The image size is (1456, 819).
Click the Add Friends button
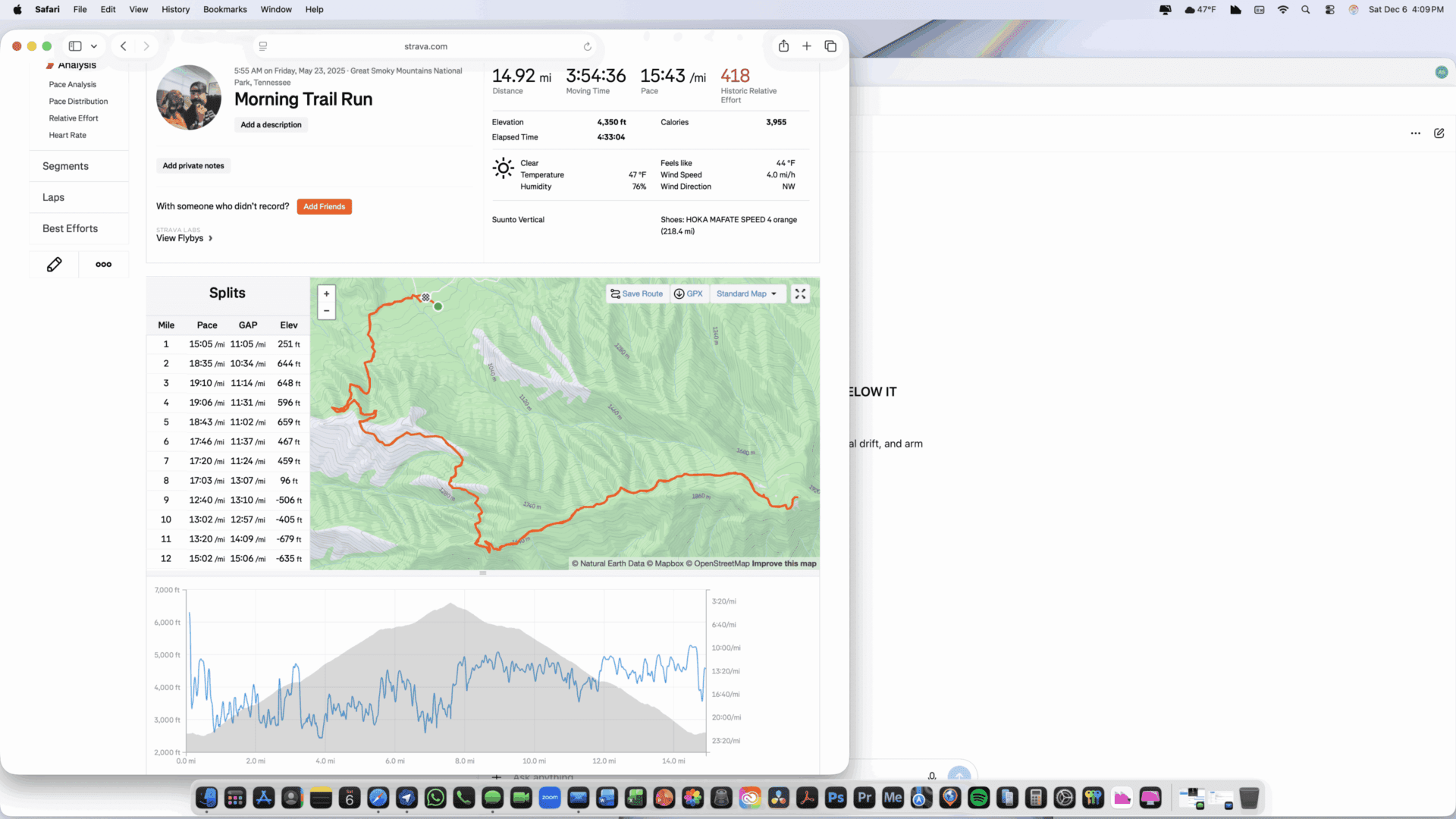324,206
